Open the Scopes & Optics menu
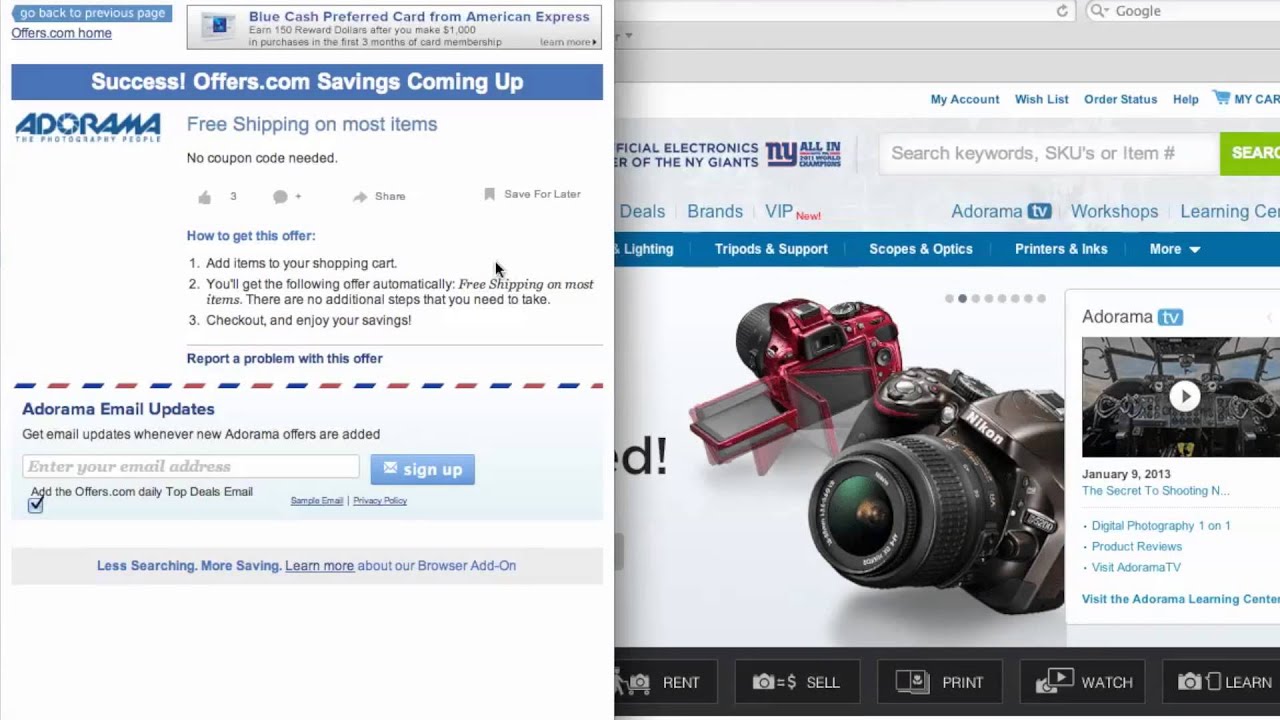 (x=920, y=249)
